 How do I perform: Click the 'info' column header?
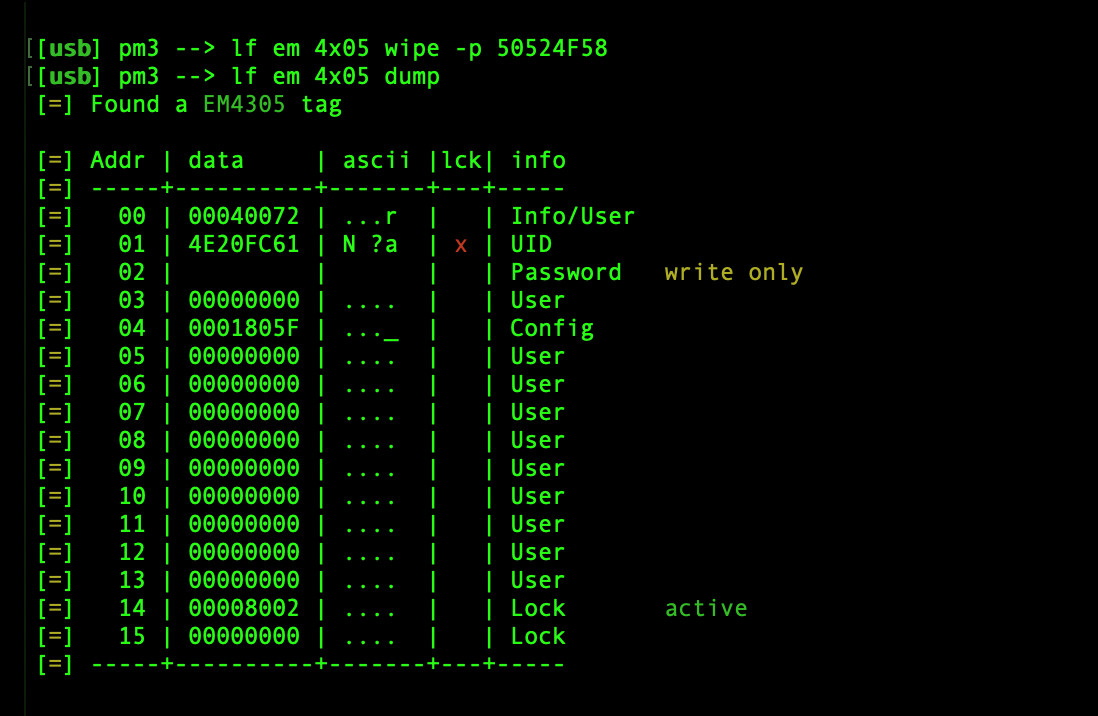click(x=538, y=160)
